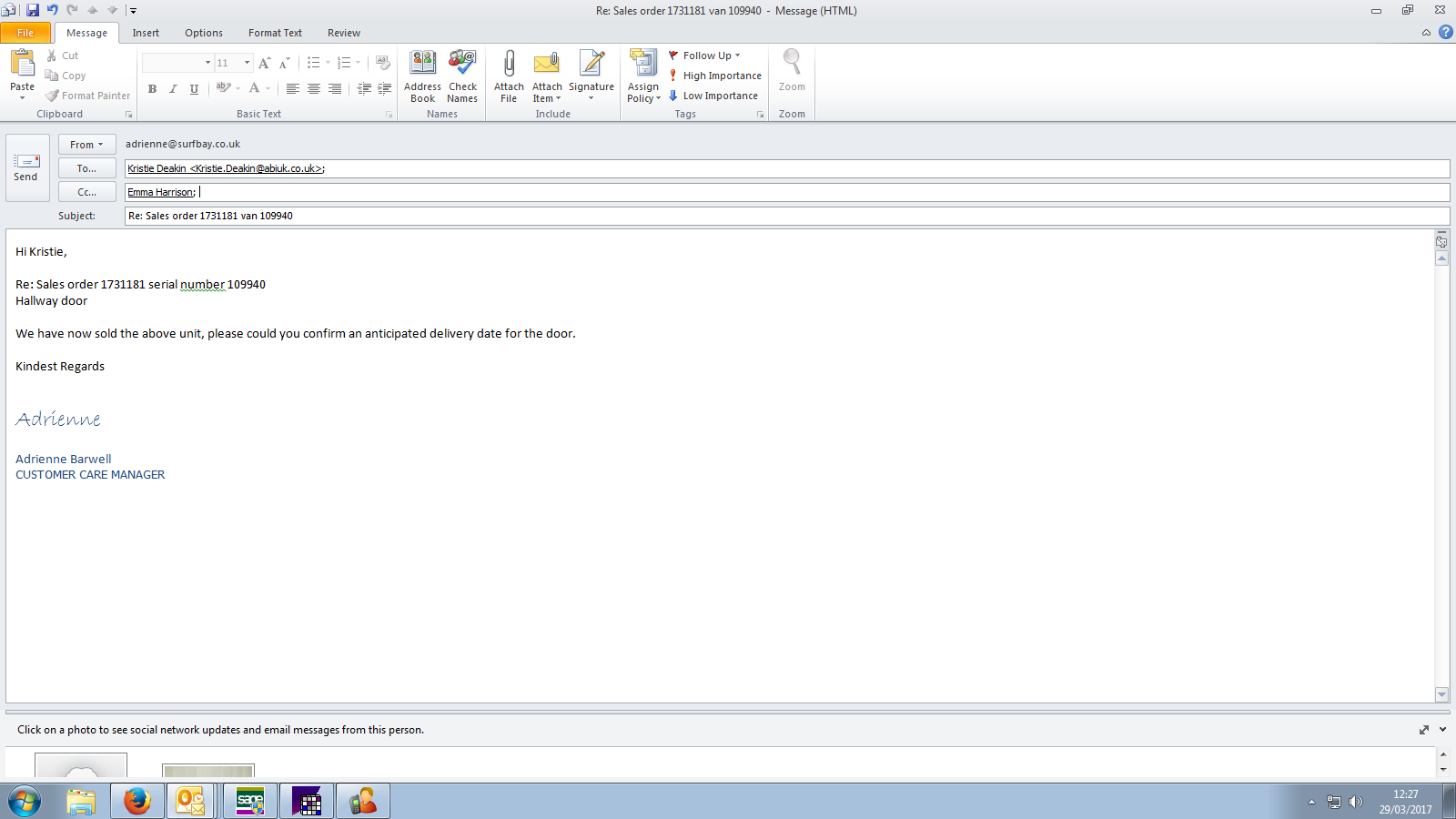Click the Cc... recipients button
The image size is (1456, 819).
tap(87, 192)
